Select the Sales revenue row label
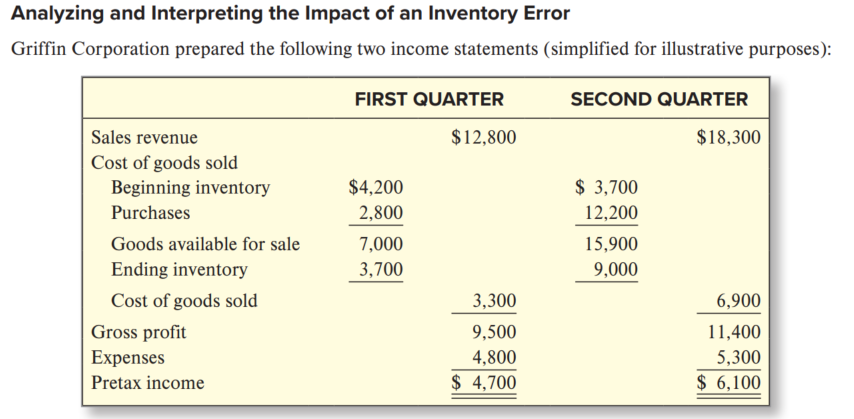Image resolution: width=854 pixels, height=419 pixels. (144, 137)
